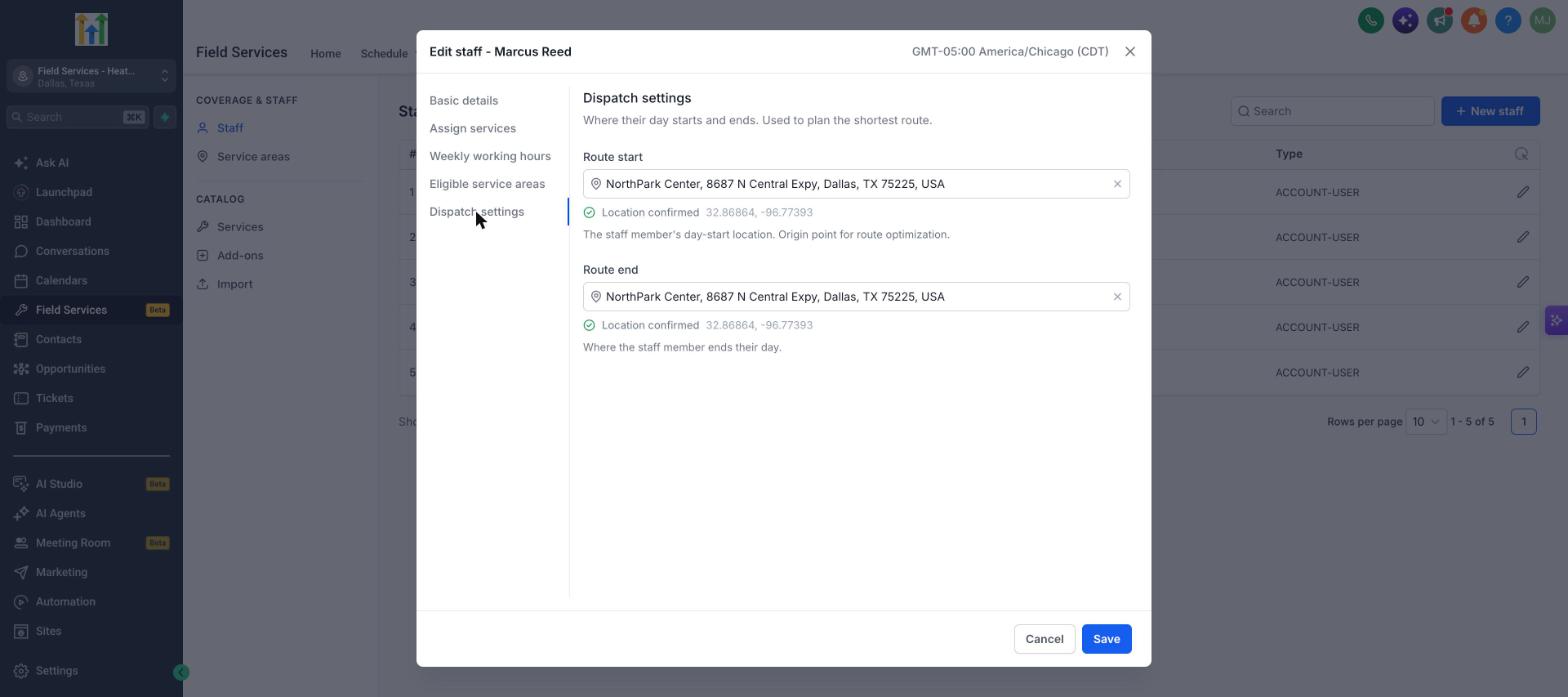Switch to Weekly working hours tab

point(490,156)
